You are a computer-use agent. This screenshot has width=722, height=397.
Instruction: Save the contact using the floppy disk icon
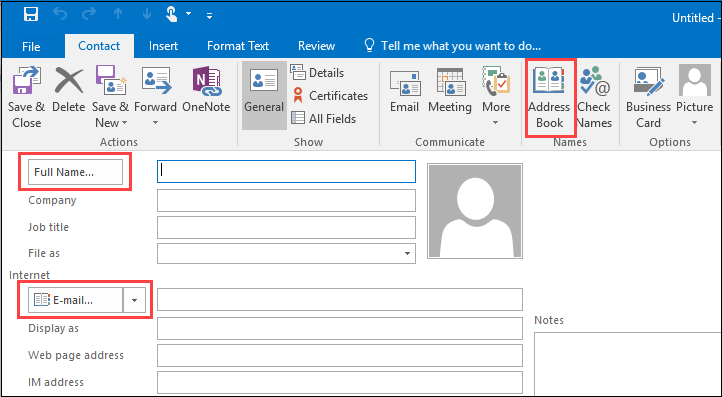[x=31, y=15]
